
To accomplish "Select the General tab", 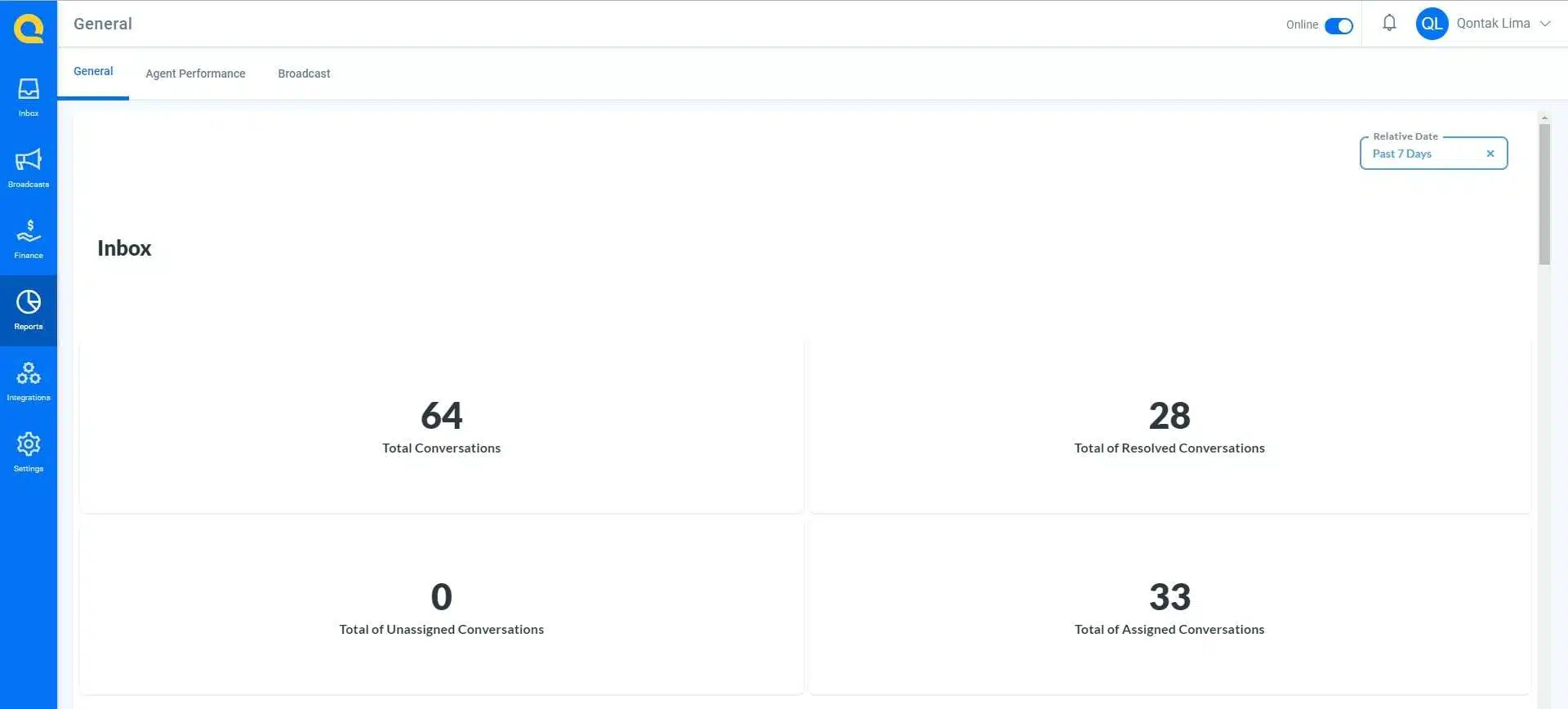I will tap(93, 72).
